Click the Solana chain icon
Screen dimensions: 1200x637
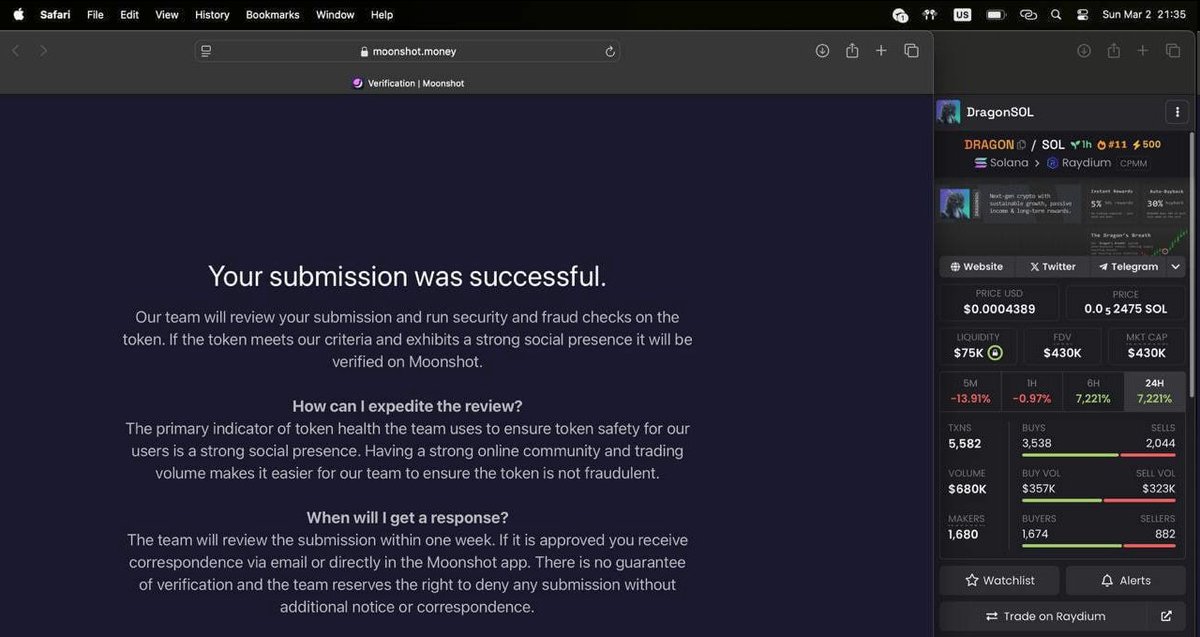click(x=980, y=162)
